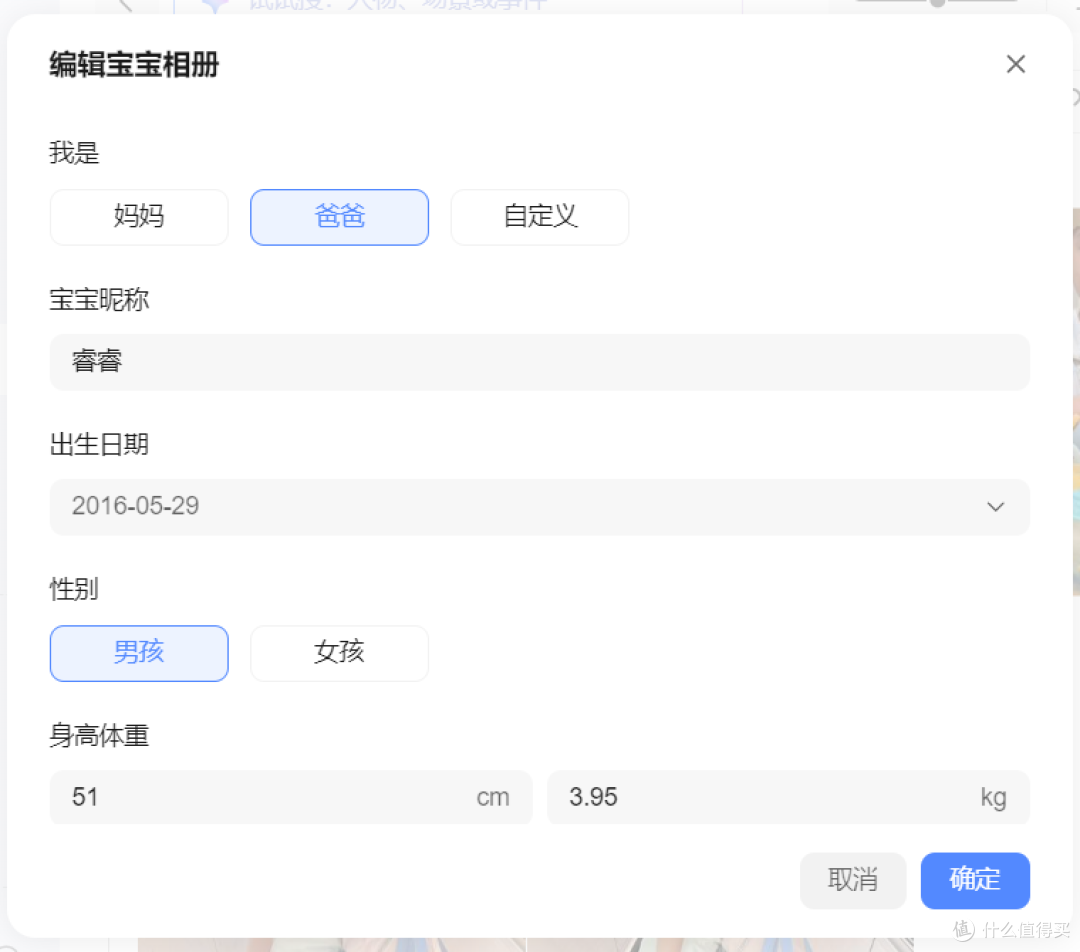Confirm with the 确定 button
Screen dimensions: 1080x952
click(975, 880)
